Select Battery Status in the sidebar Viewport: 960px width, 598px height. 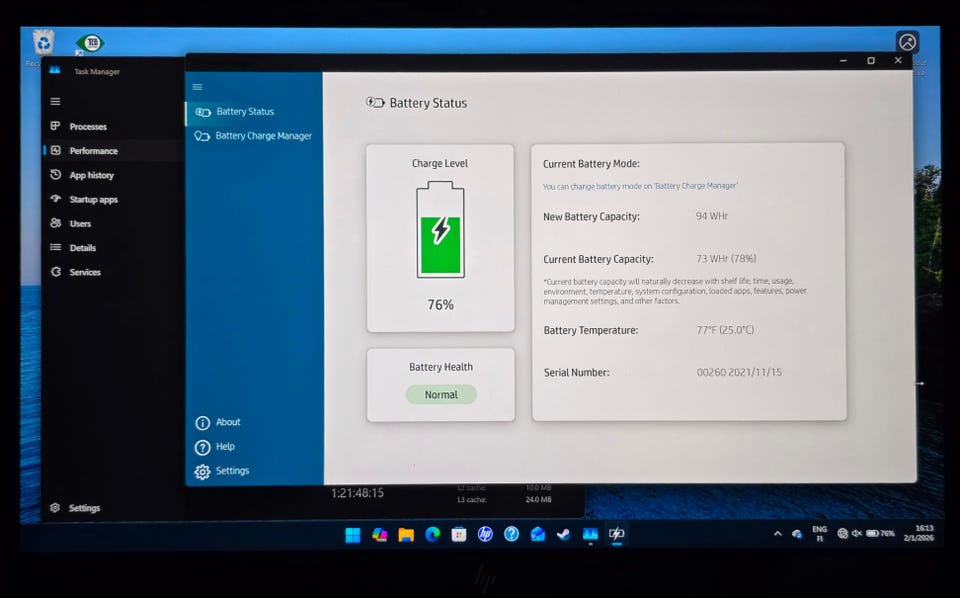253,112
